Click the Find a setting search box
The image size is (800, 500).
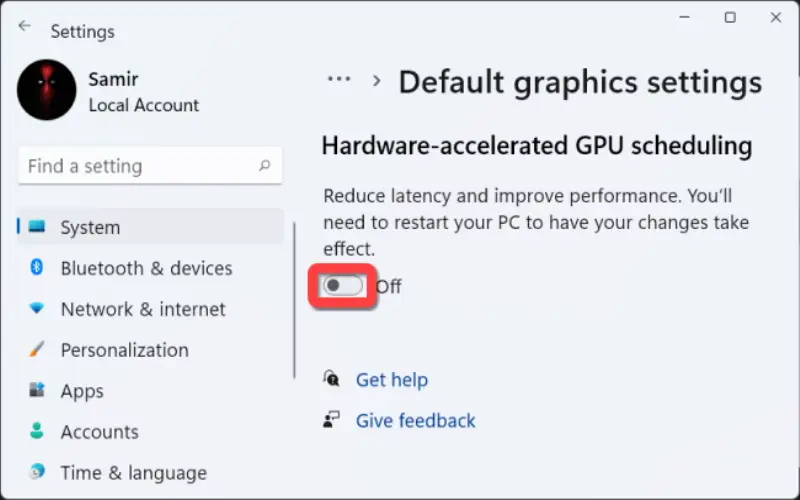pyautogui.click(x=150, y=166)
